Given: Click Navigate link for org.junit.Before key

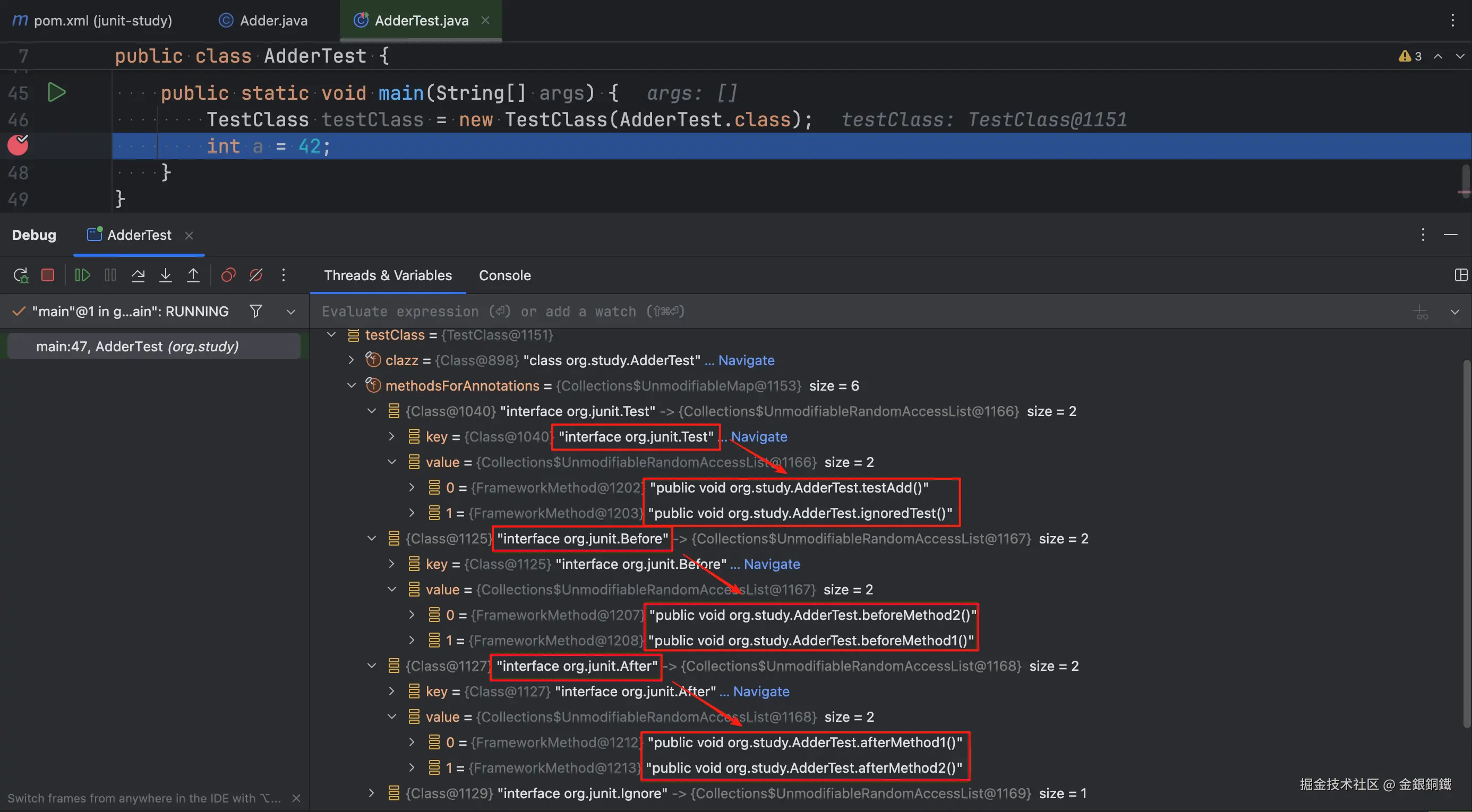Looking at the screenshot, I should [772, 564].
